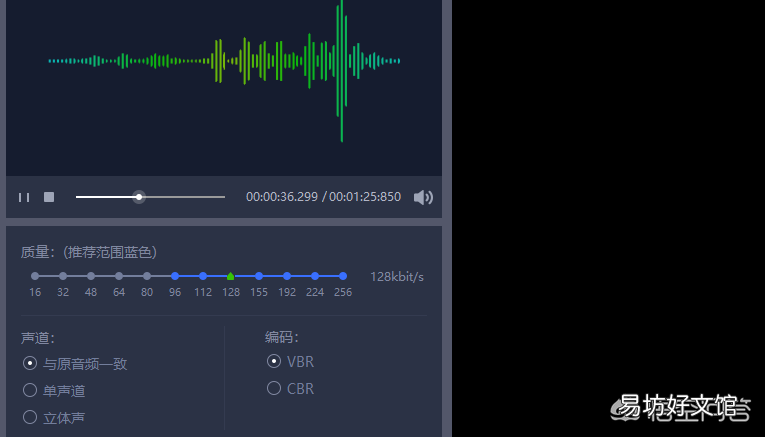765x437 pixels.
Task: Pause the audio playback
Action: pyautogui.click(x=24, y=197)
